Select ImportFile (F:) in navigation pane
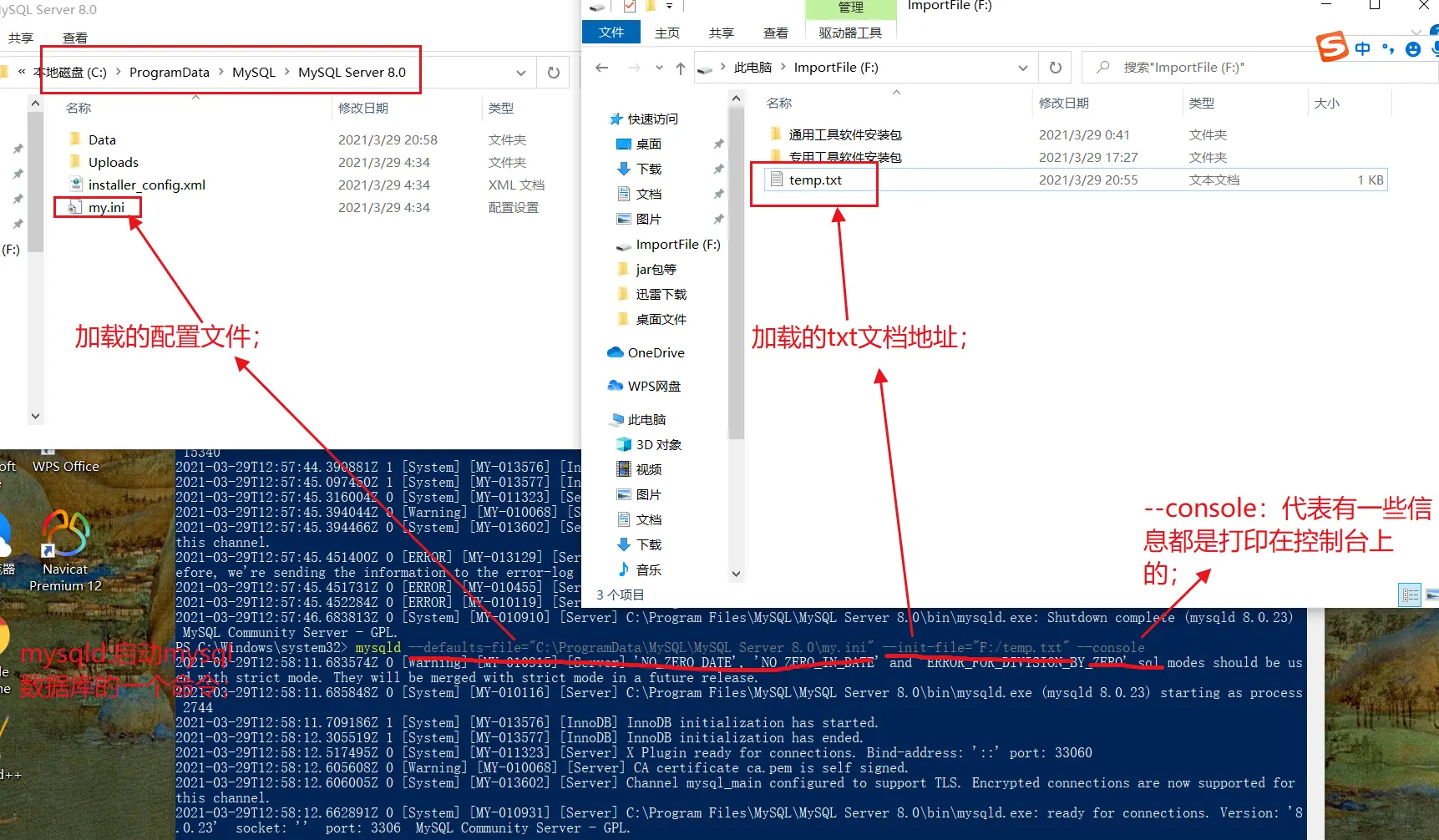 668,245
